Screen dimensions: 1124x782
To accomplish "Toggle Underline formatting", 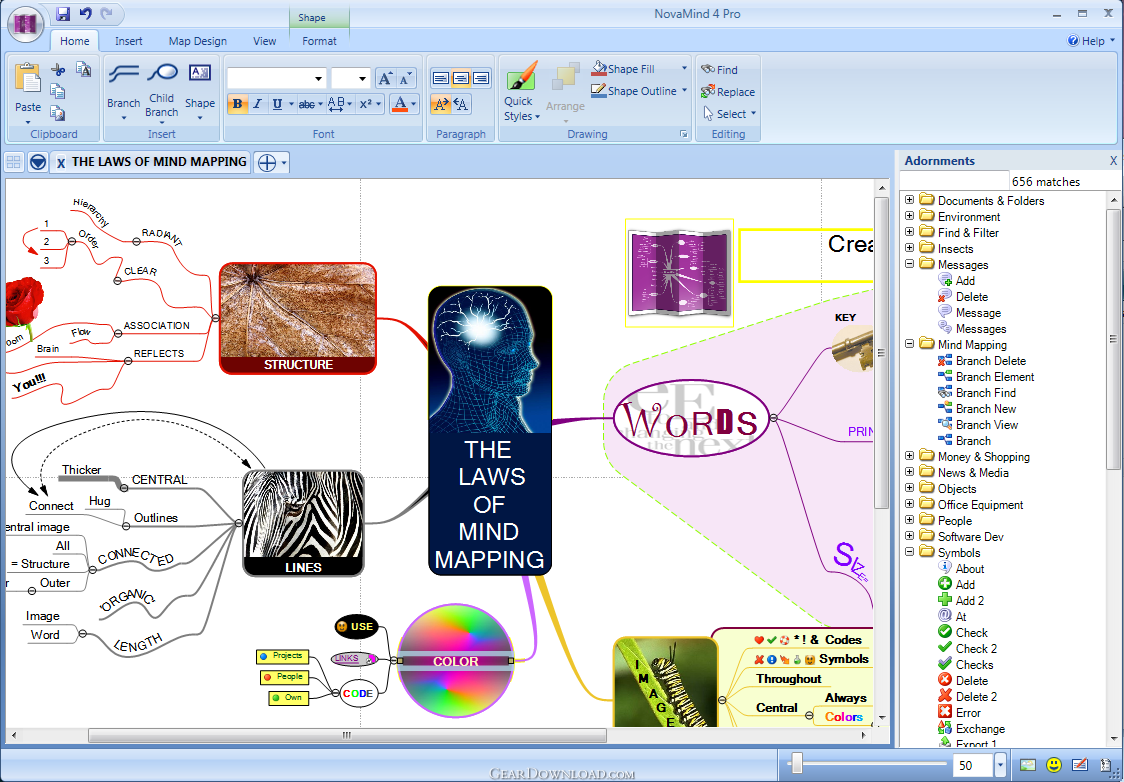I will [277, 104].
